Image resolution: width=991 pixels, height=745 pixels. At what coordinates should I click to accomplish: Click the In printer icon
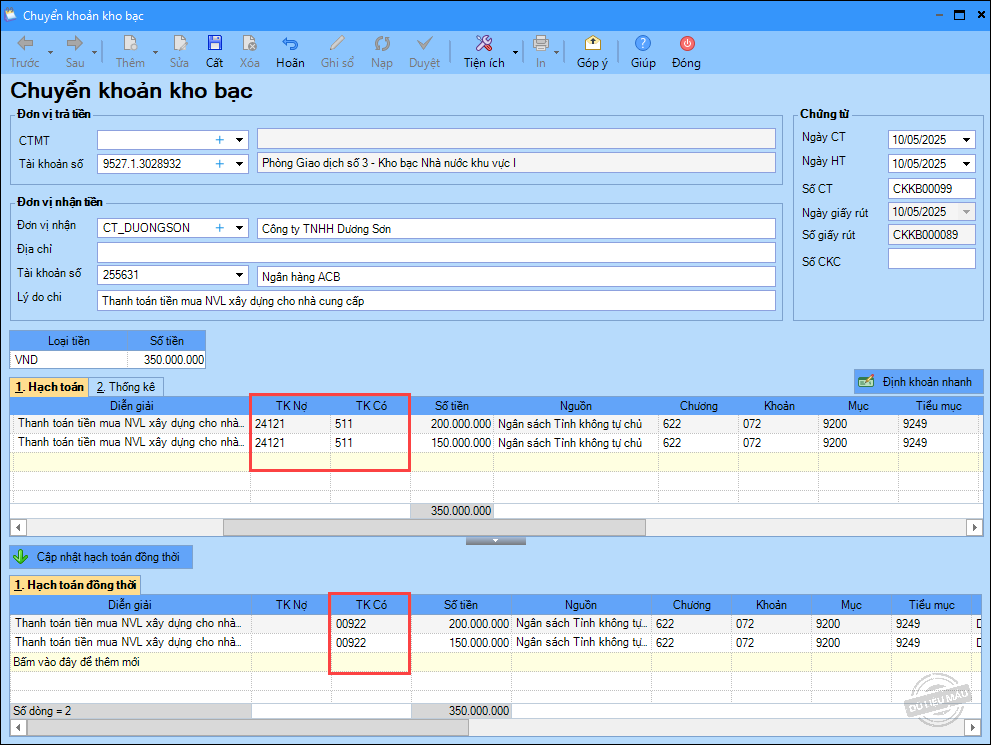coord(541,44)
